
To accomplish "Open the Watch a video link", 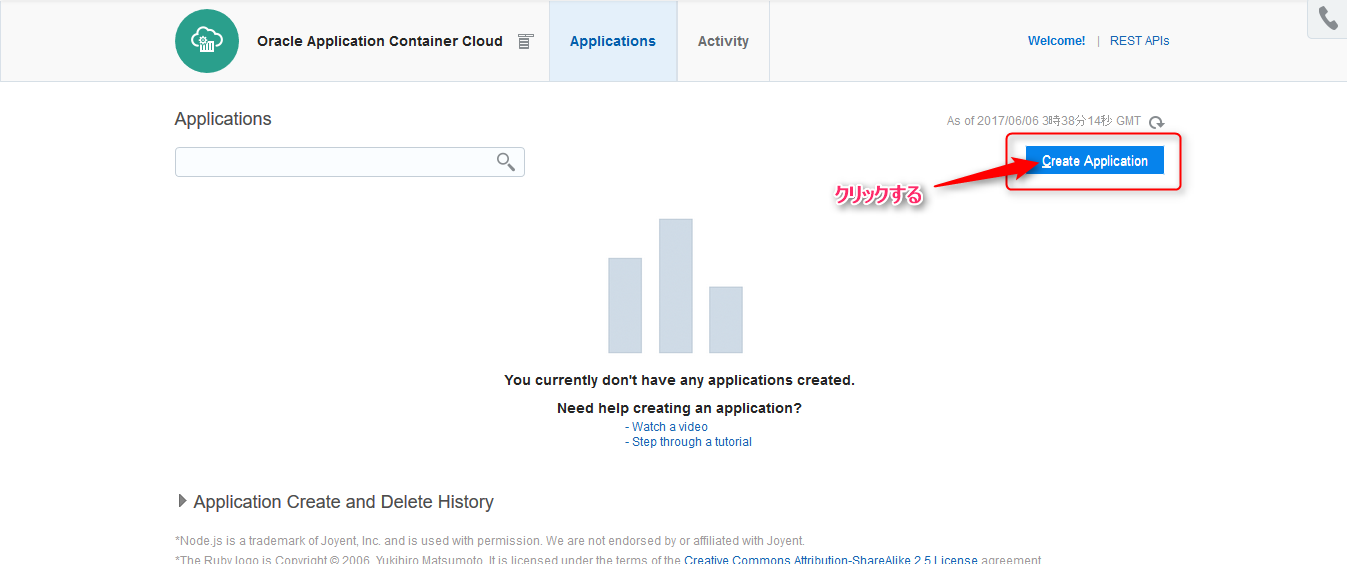I will click(670, 427).
